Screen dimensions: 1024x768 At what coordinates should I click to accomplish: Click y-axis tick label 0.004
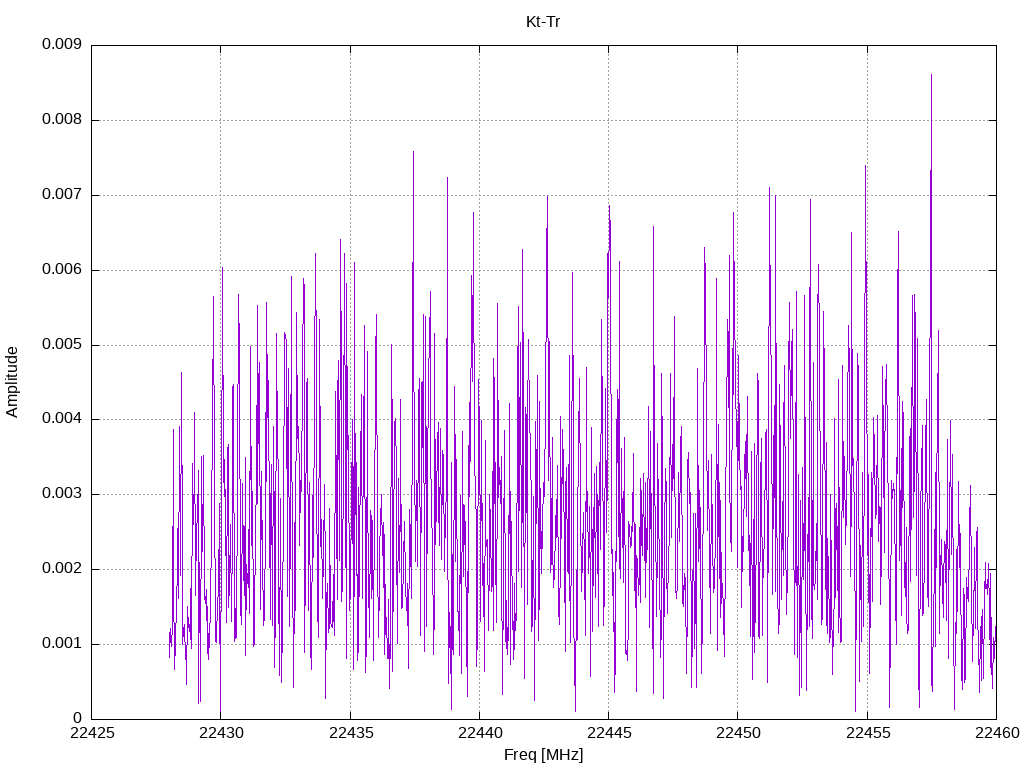(62, 419)
